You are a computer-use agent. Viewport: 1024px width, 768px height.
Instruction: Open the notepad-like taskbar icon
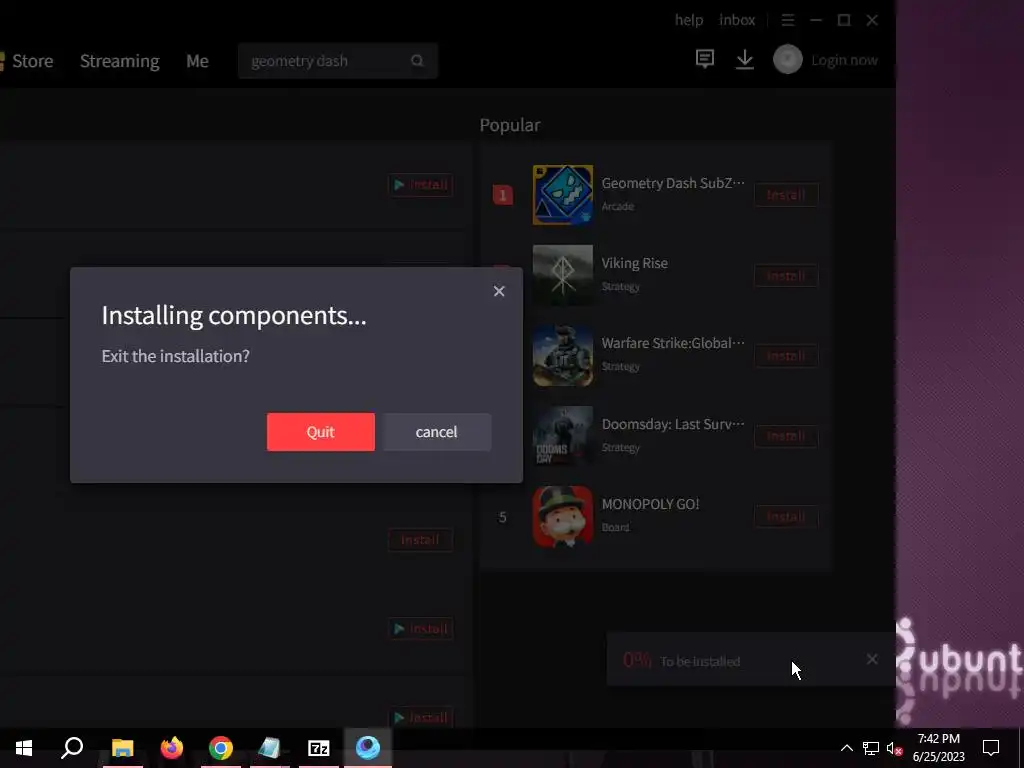point(270,748)
